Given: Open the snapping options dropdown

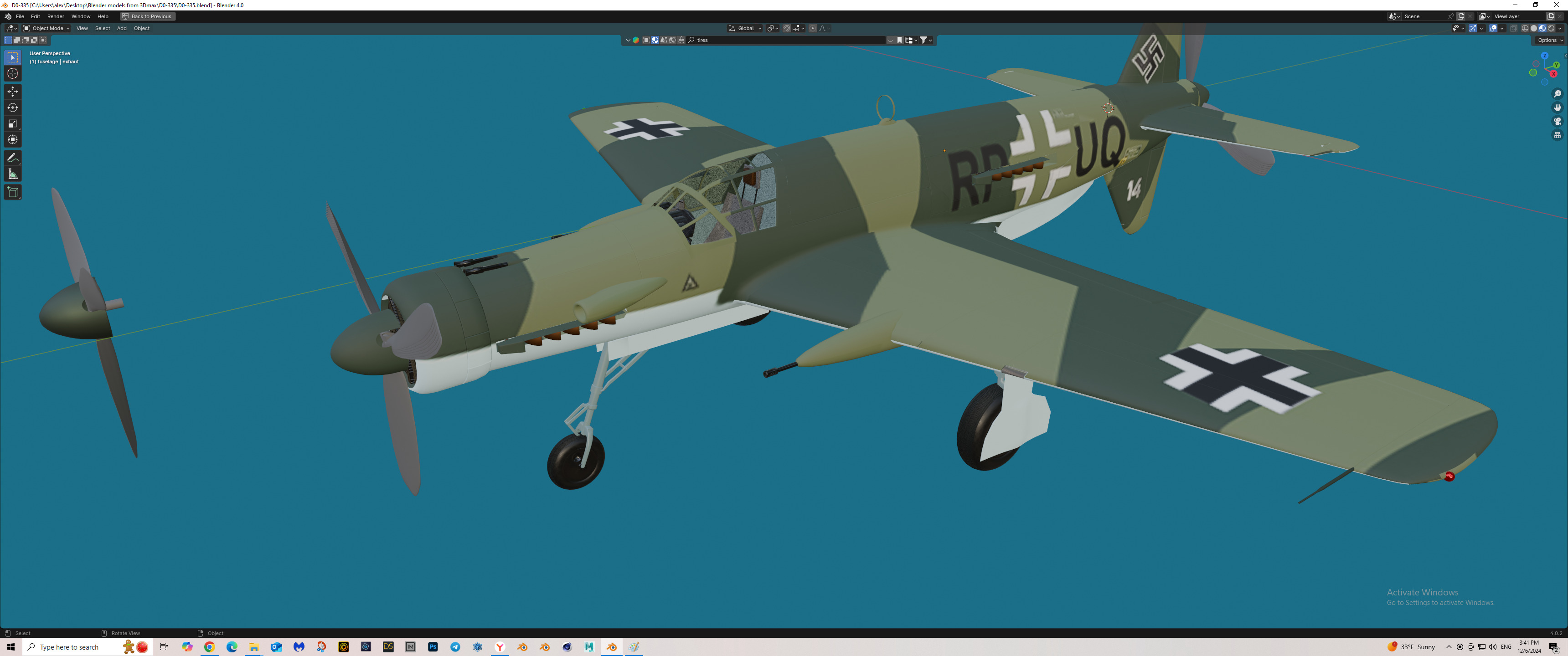Looking at the screenshot, I should (x=799, y=29).
